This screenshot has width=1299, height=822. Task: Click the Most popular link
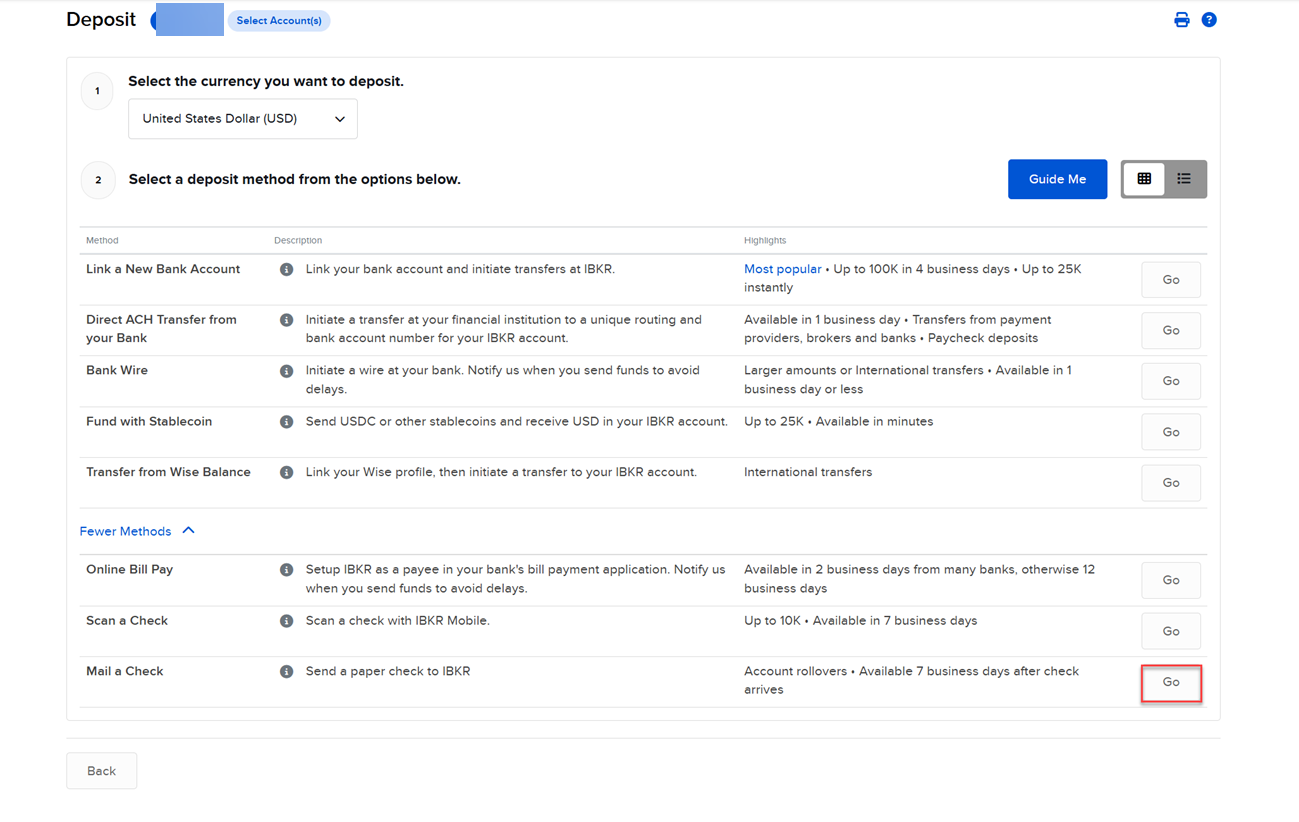pyautogui.click(x=782, y=269)
